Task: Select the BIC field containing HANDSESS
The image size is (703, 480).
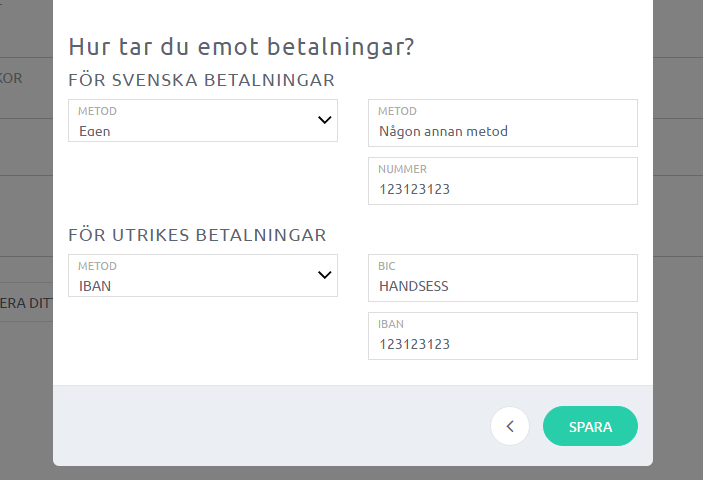Action: click(502, 286)
